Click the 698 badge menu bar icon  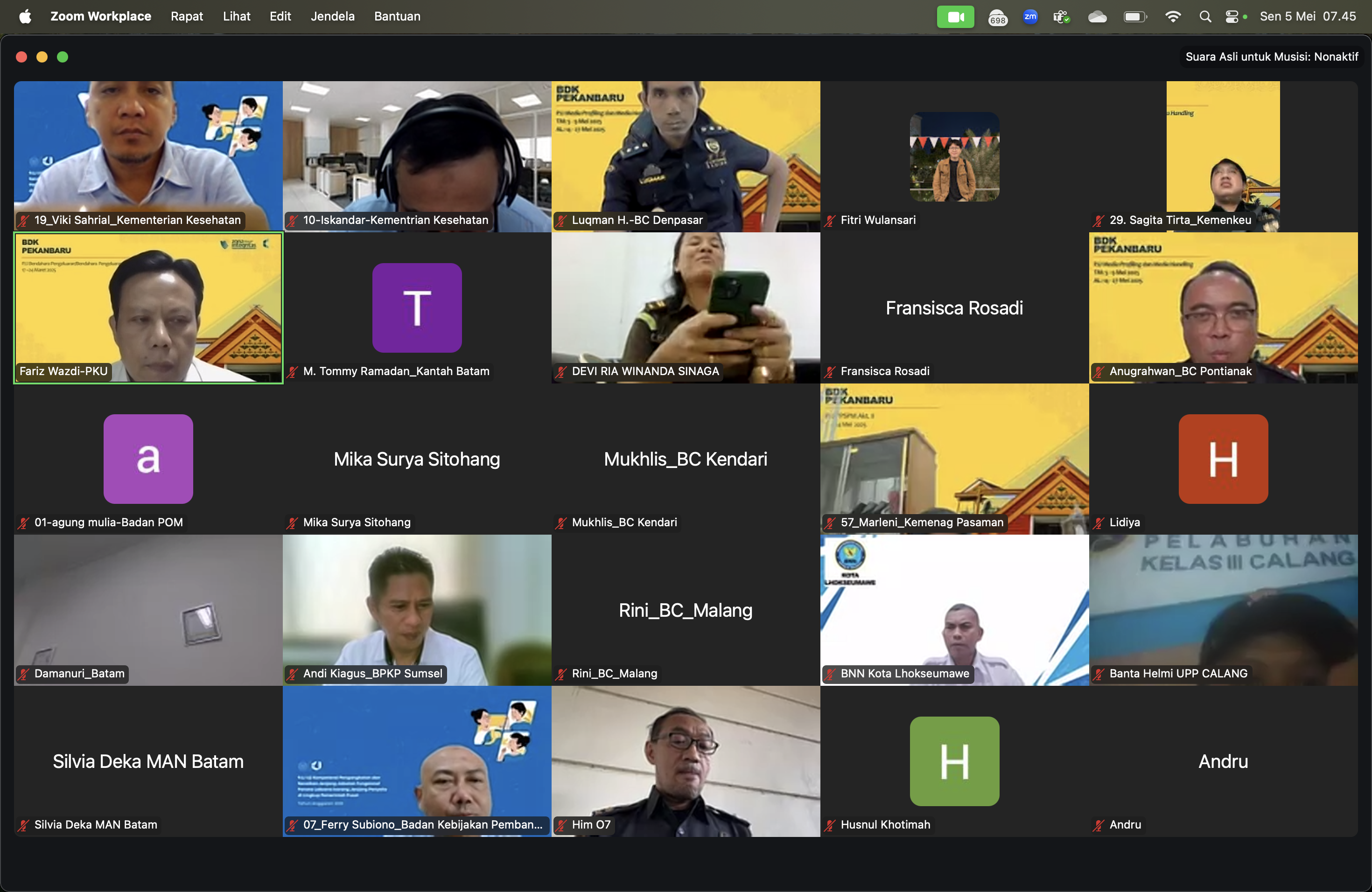[x=997, y=17]
